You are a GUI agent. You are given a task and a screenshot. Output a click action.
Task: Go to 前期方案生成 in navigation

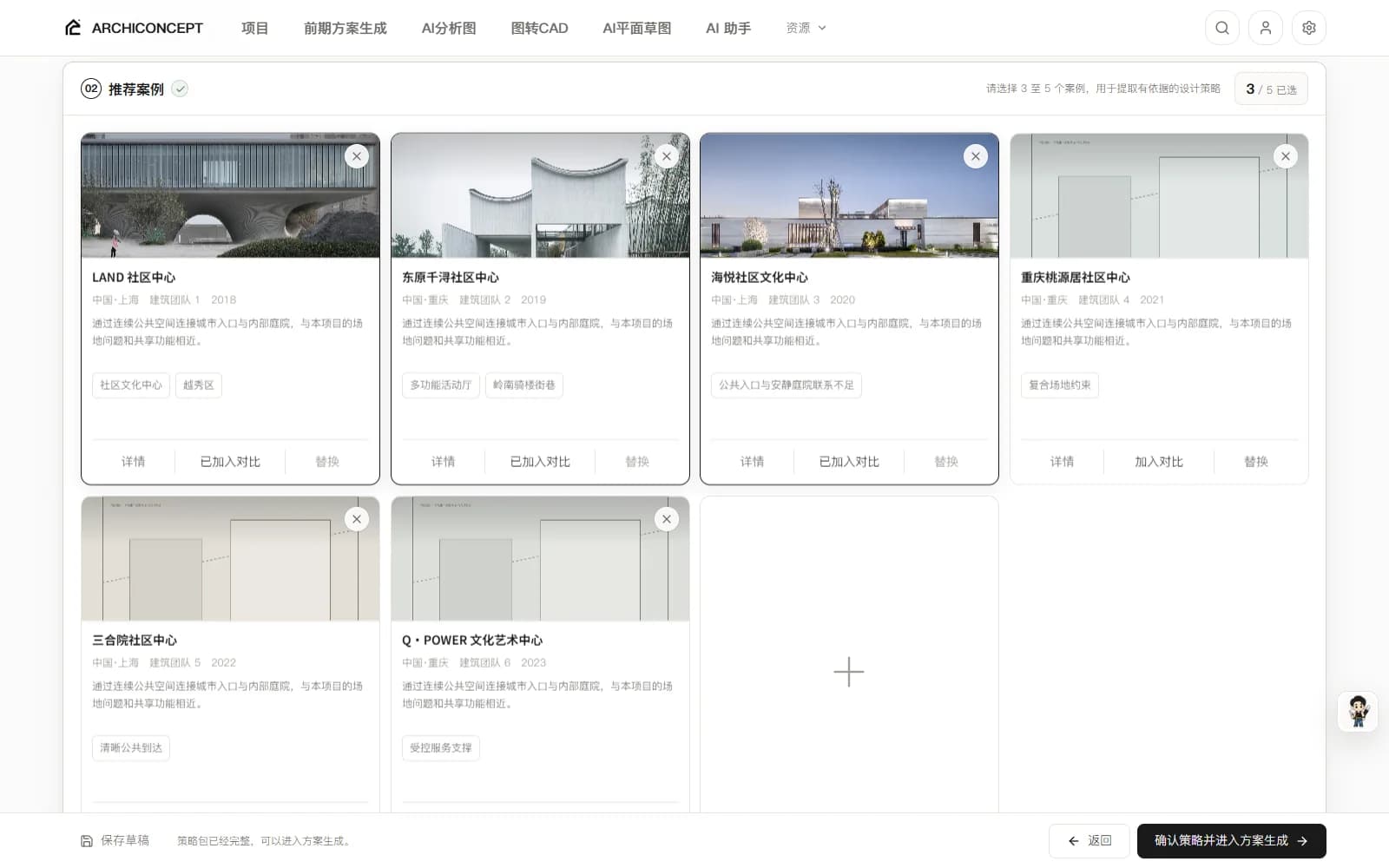click(x=346, y=28)
